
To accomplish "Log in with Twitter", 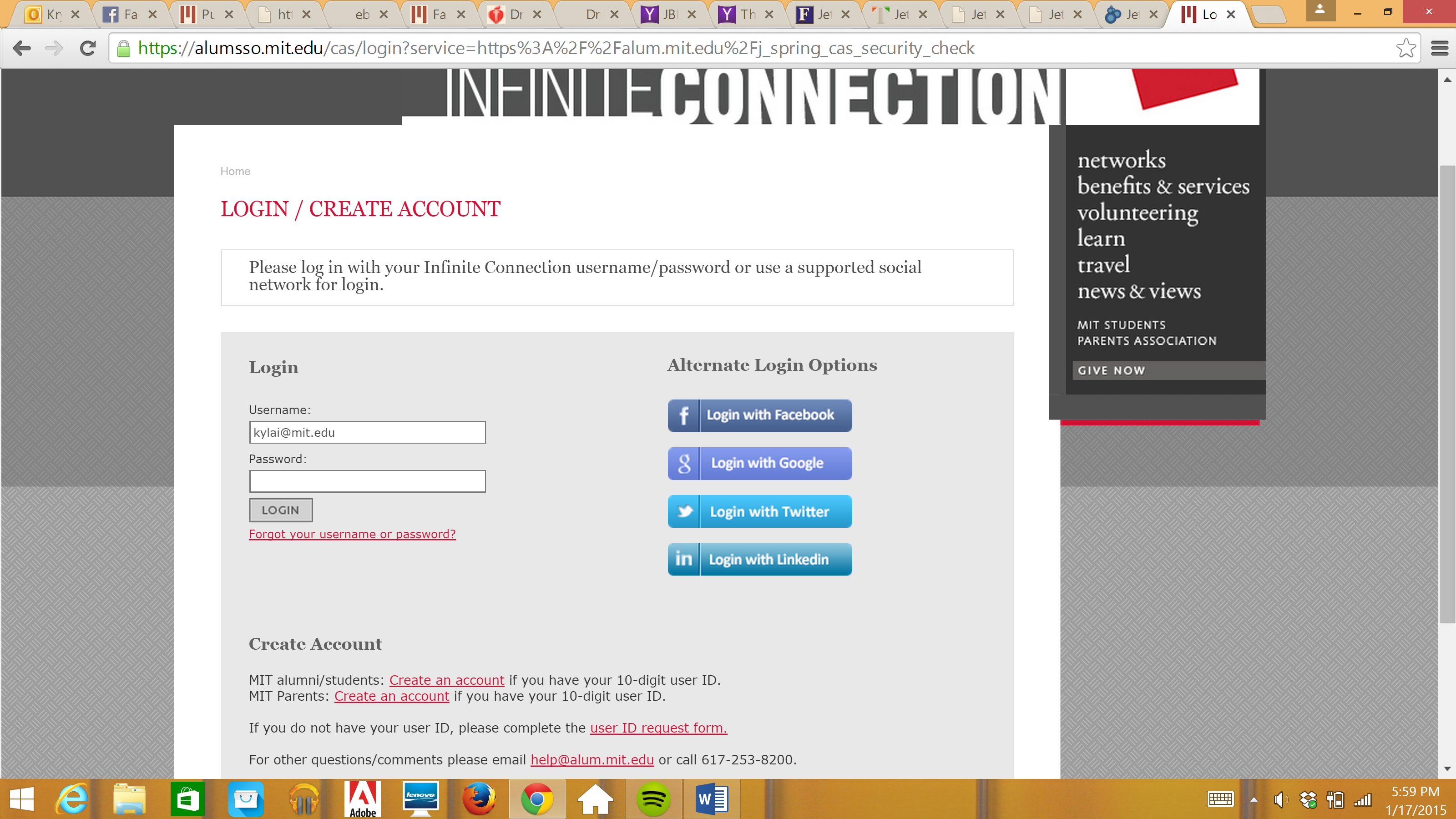I will 760,511.
